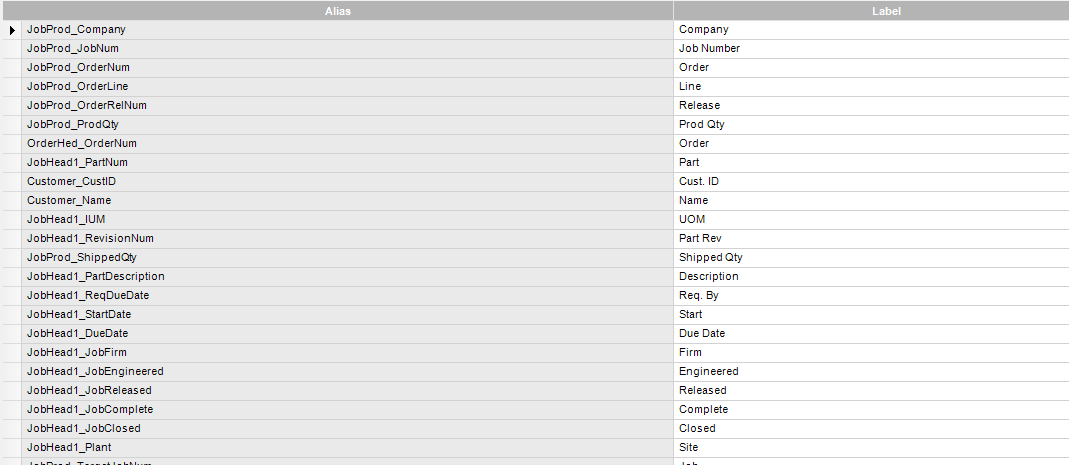Image resolution: width=1069 pixels, height=465 pixels.
Task: Select the row indicator arrow for JobProd_Company
Action: [x=12, y=30]
